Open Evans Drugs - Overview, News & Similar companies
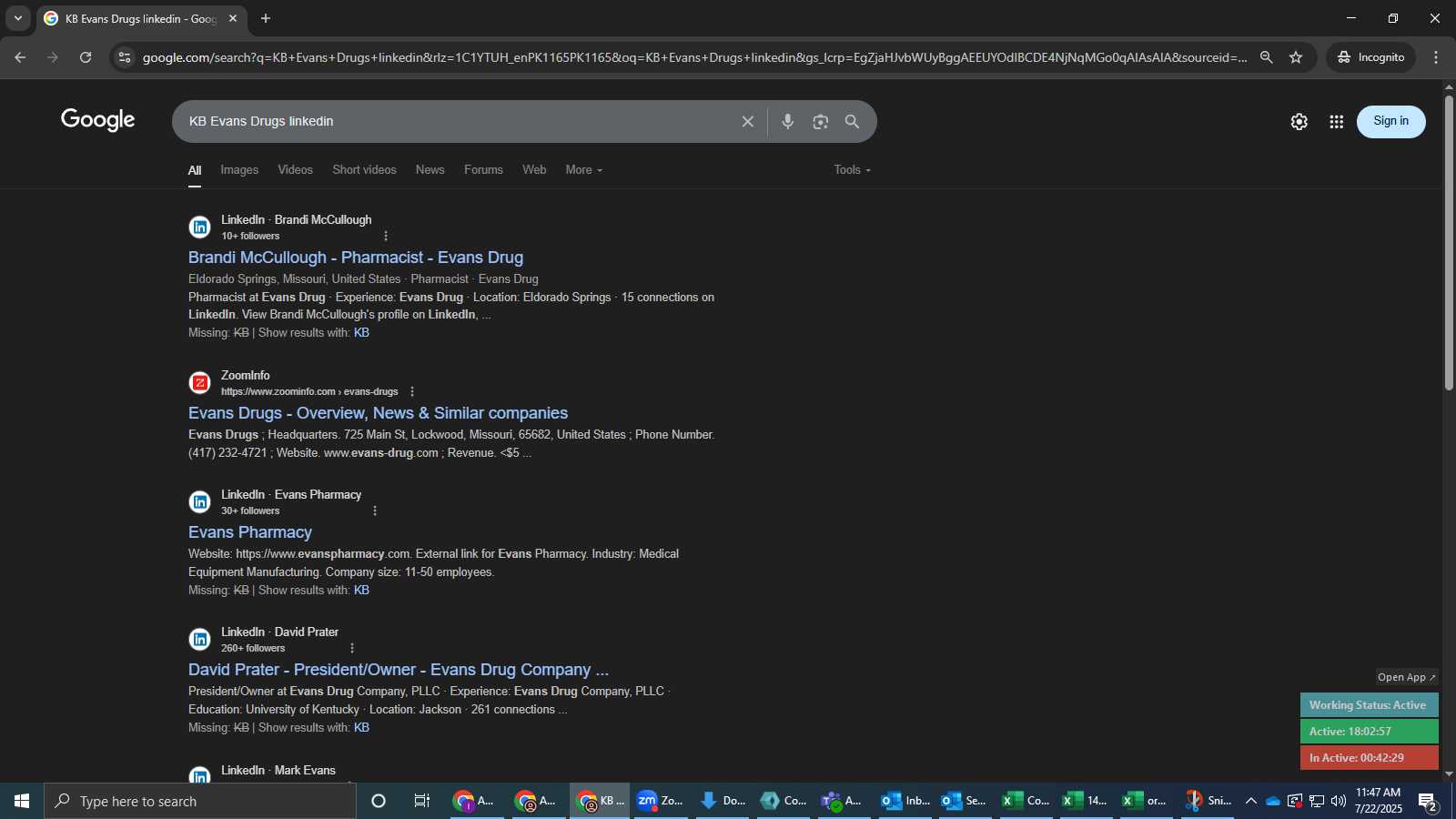This screenshot has height=819, width=1456. click(378, 413)
